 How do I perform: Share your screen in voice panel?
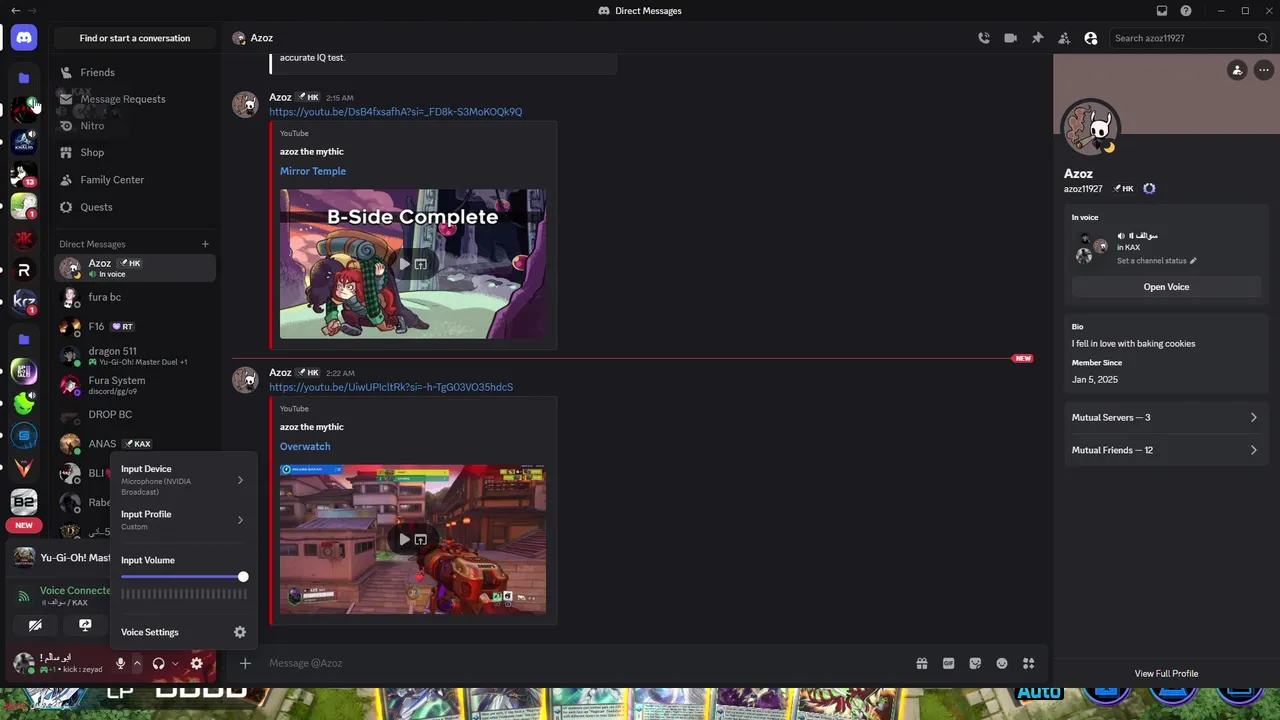click(85, 625)
